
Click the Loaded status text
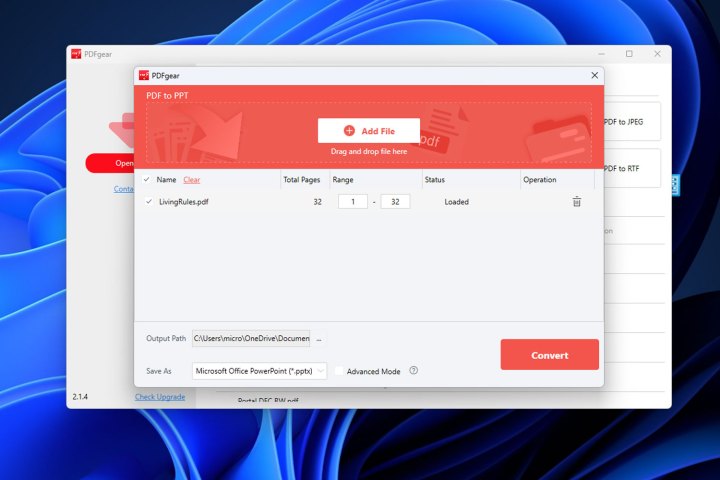point(456,202)
